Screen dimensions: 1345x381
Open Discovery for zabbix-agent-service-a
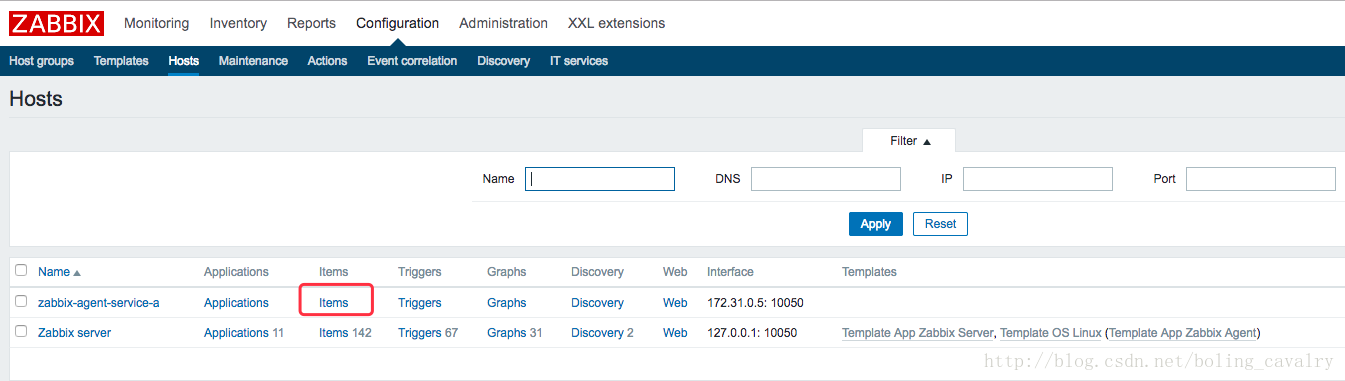click(x=597, y=303)
